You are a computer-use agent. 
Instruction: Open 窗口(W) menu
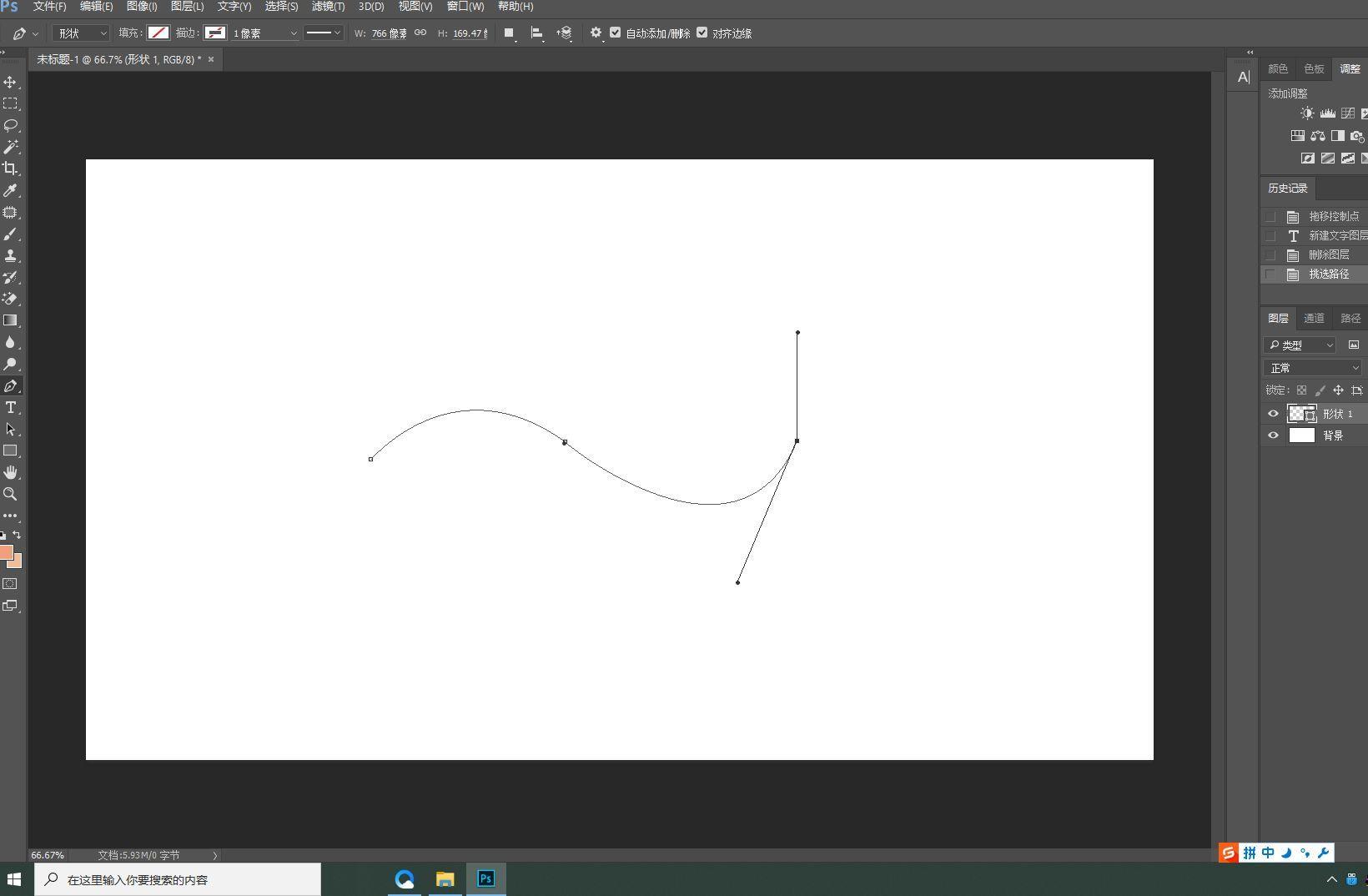(465, 7)
